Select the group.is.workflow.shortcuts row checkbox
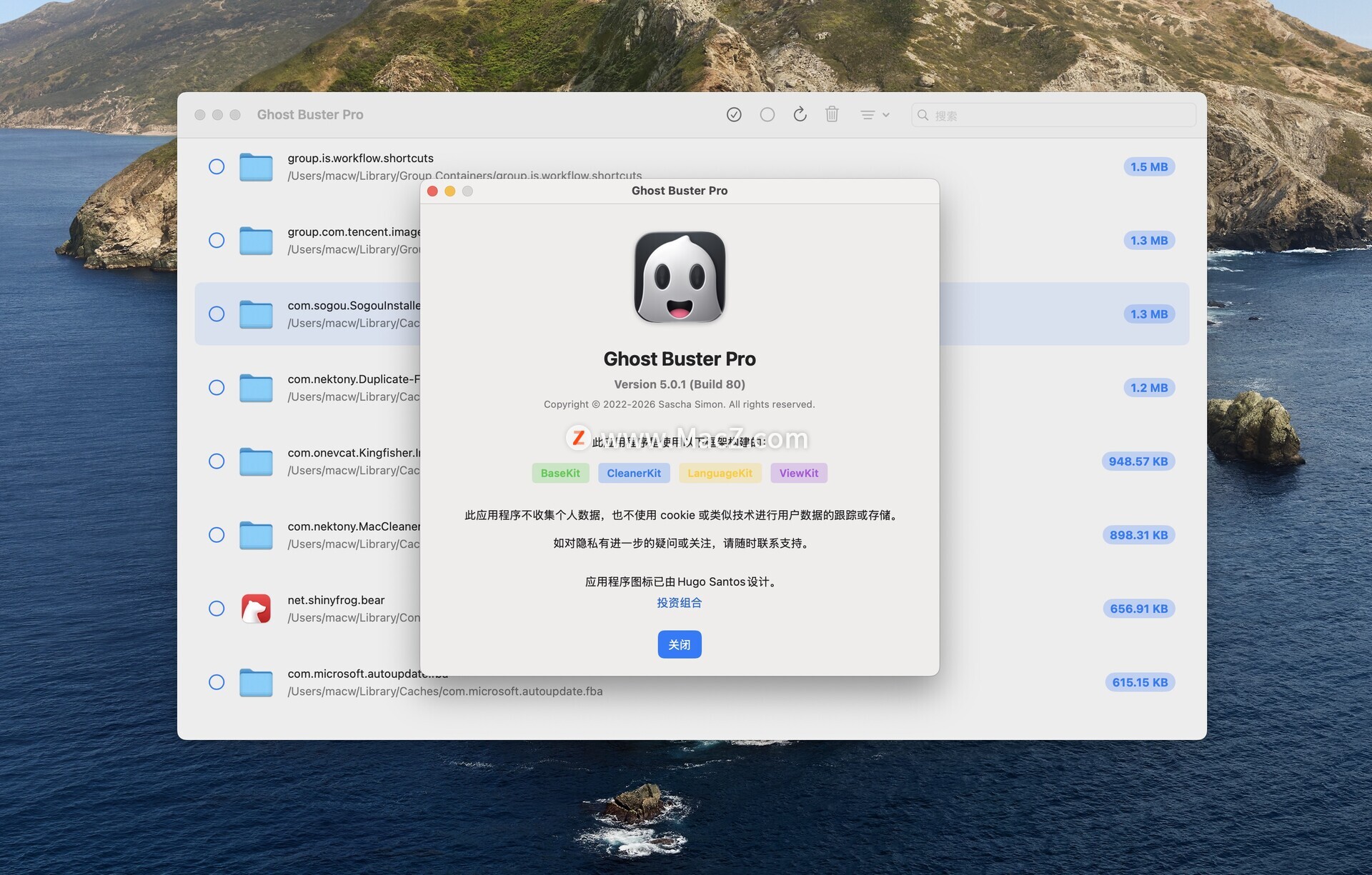The height and width of the screenshot is (875, 1372). tap(217, 167)
